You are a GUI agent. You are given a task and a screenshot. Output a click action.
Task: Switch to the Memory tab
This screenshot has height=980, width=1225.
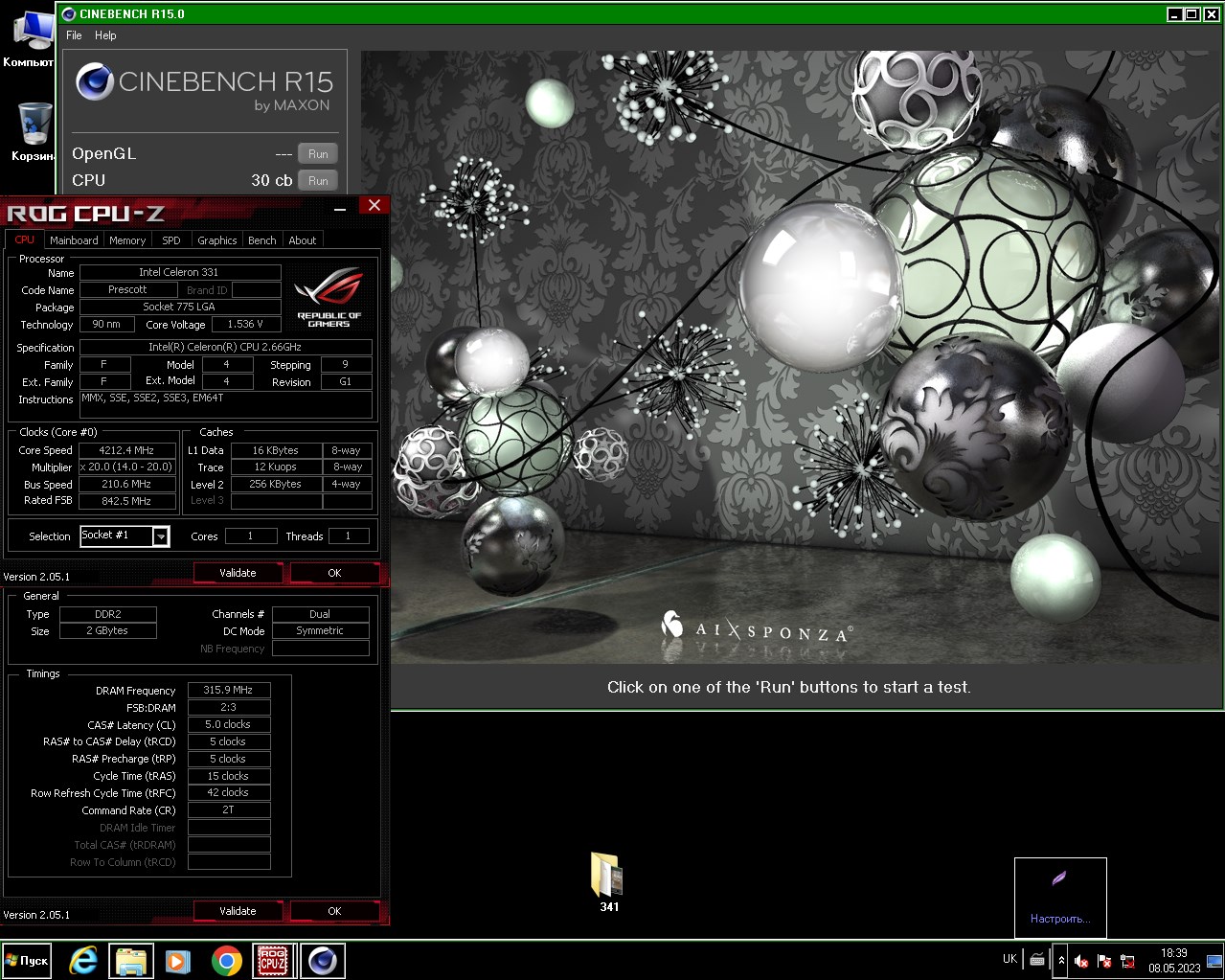point(127,240)
